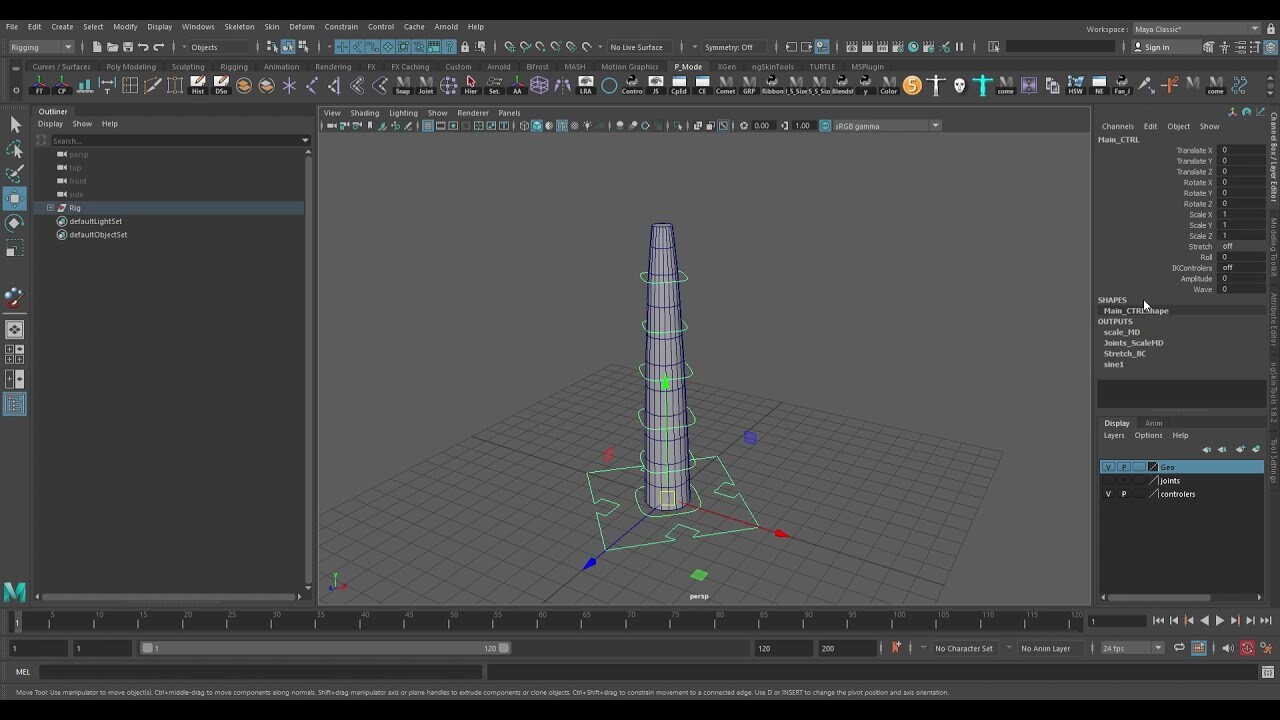The image size is (1280, 720).
Task: Click the Hist shelf icon
Action: (x=197, y=85)
